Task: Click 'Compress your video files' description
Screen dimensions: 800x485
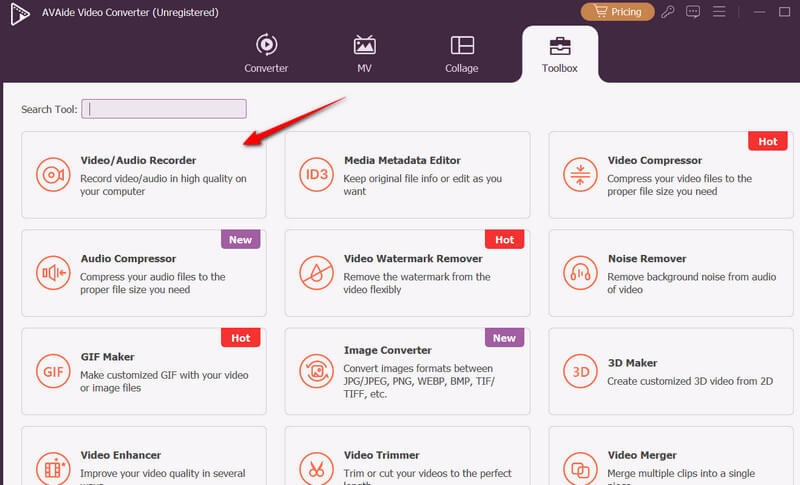Action: pos(680,185)
